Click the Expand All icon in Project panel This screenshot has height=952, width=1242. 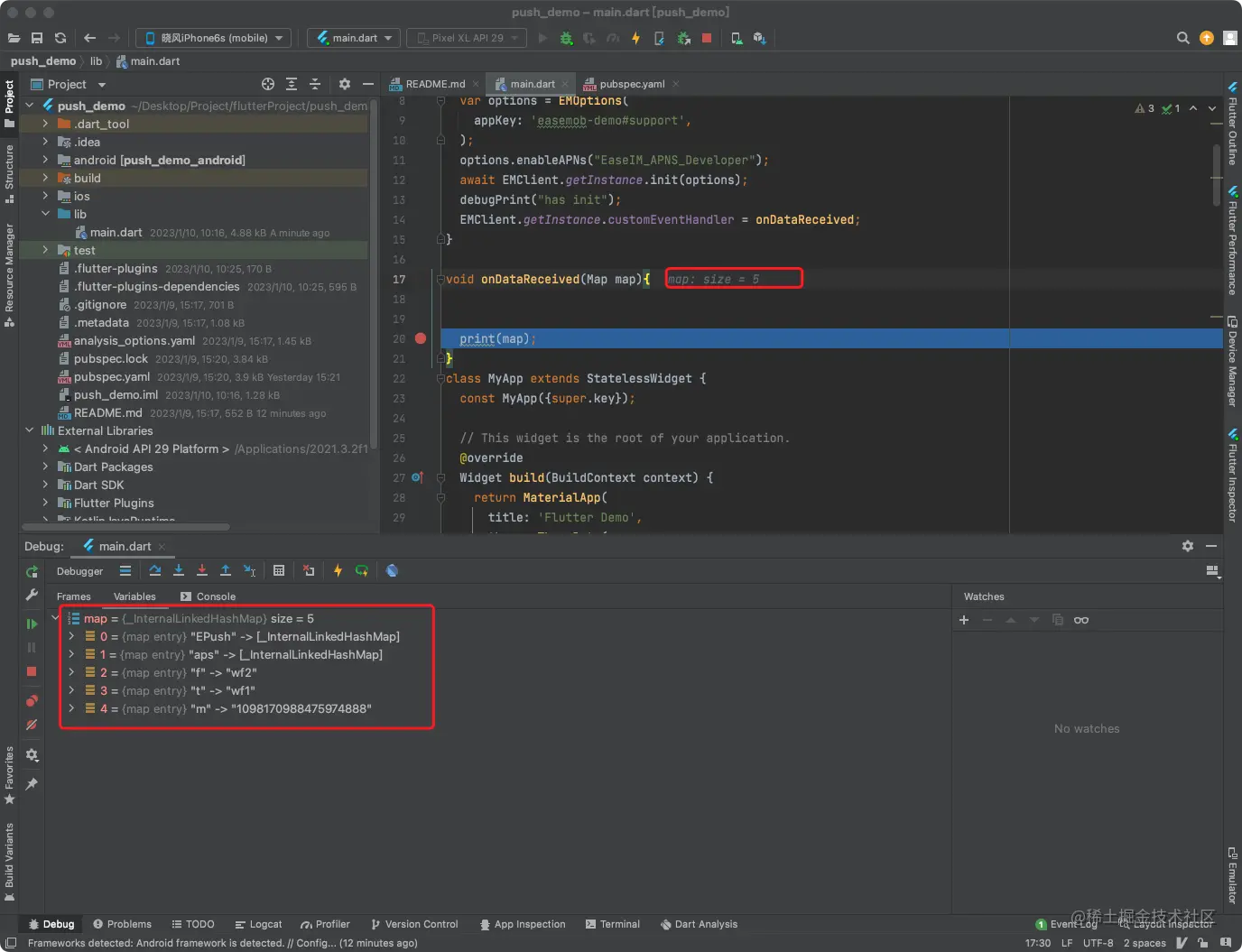pos(292,84)
